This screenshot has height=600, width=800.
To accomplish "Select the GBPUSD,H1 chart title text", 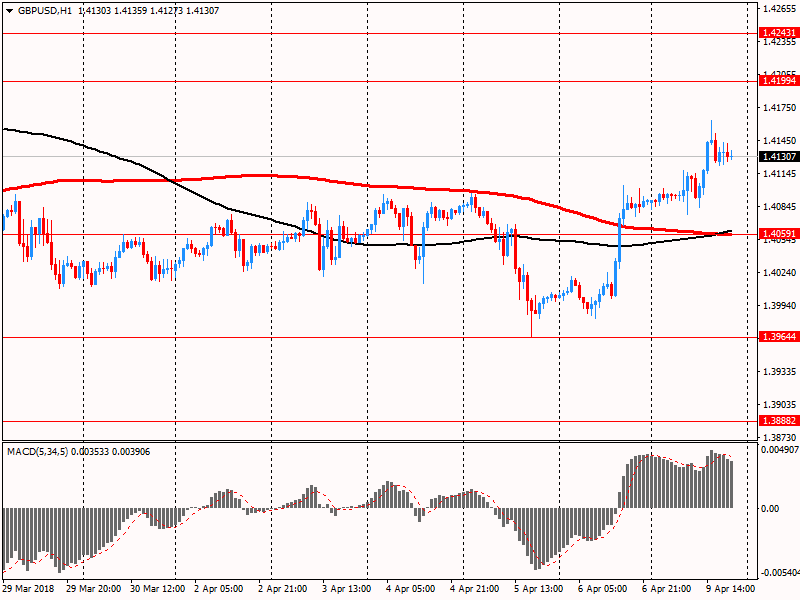I will pyautogui.click(x=45, y=11).
